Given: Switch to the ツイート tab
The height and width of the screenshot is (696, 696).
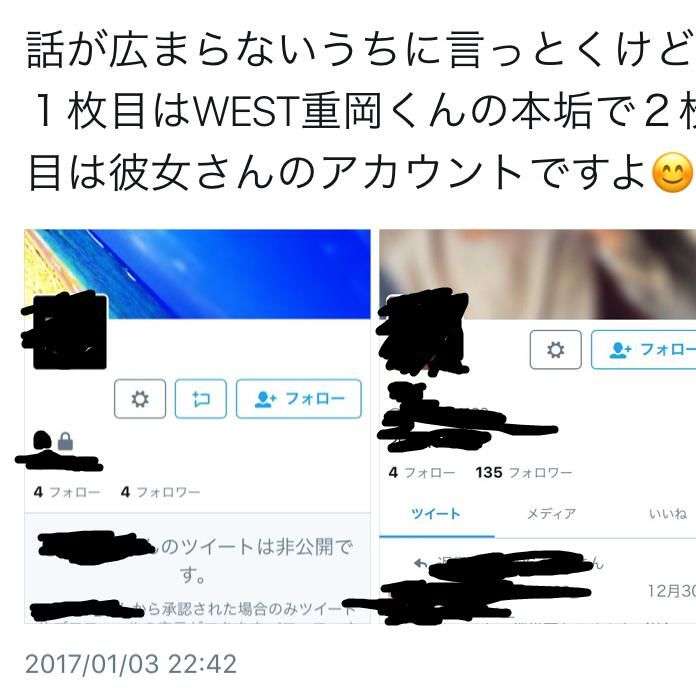Looking at the screenshot, I should [436, 514].
